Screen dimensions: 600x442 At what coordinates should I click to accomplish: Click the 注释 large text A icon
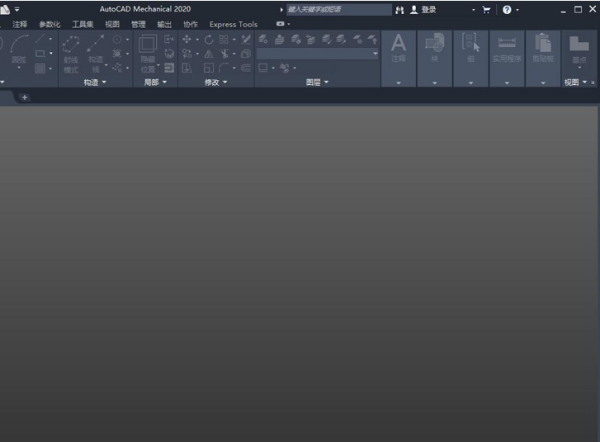pyautogui.click(x=398, y=44)
